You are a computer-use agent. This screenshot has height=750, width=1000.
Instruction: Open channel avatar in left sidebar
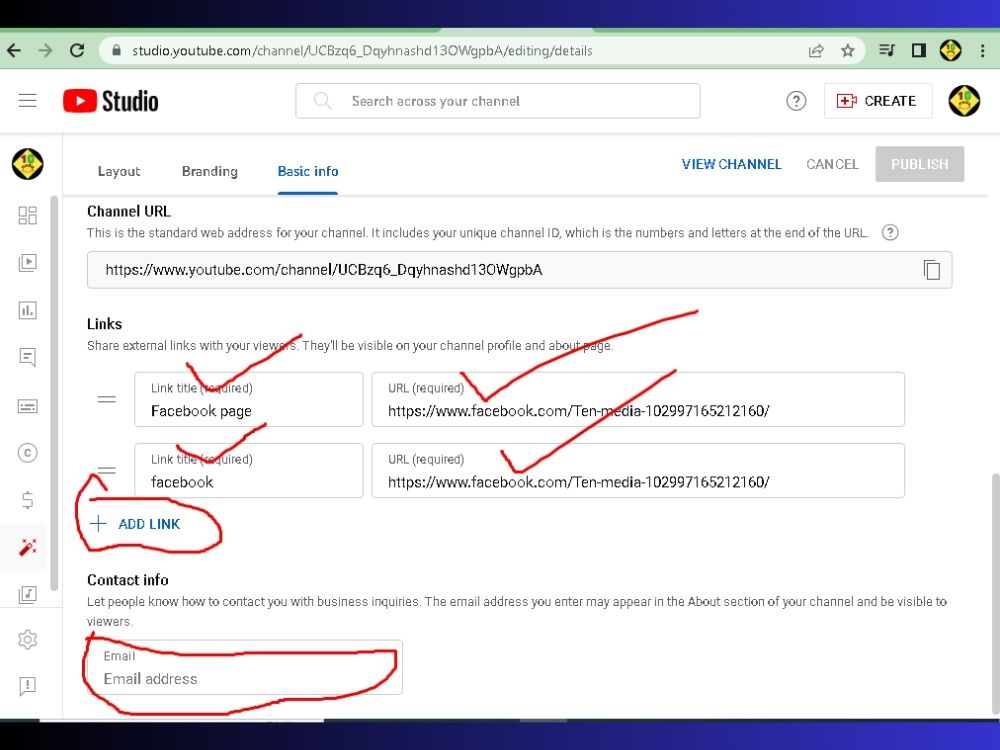tap(27, 164)
